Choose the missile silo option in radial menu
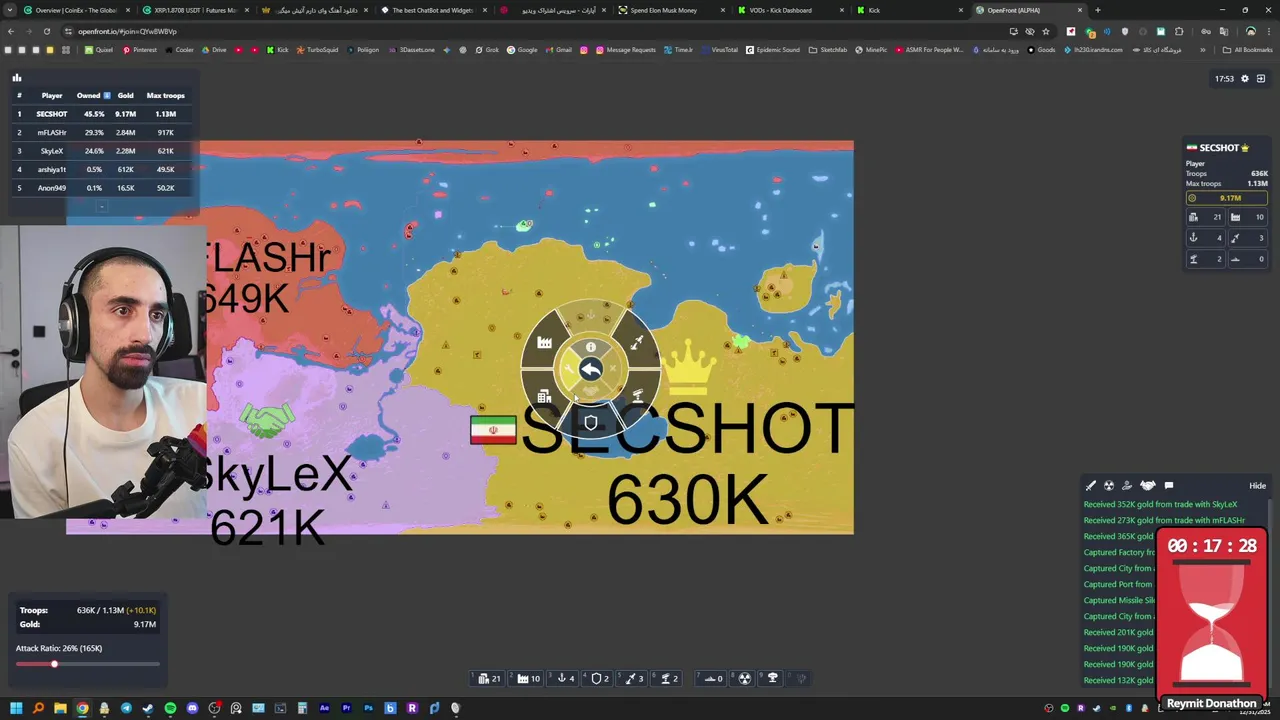The width and height of the screenshot is (1280, 720). (636, 343)
